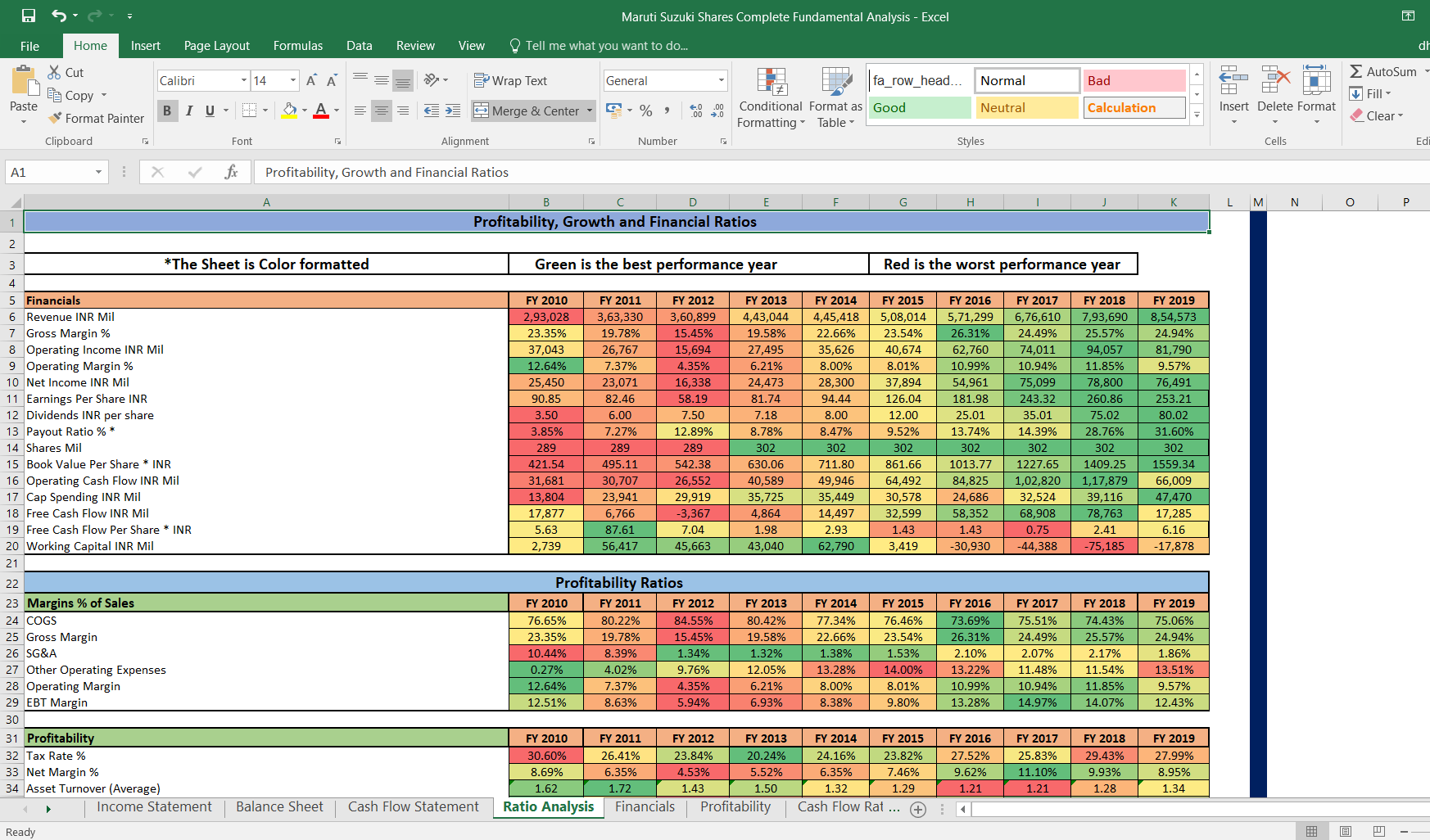Toggle Underline formatting
Image resolution: width=1430 pixels, height=840 pixels.
pyautogui.click(x=210, y=111)
